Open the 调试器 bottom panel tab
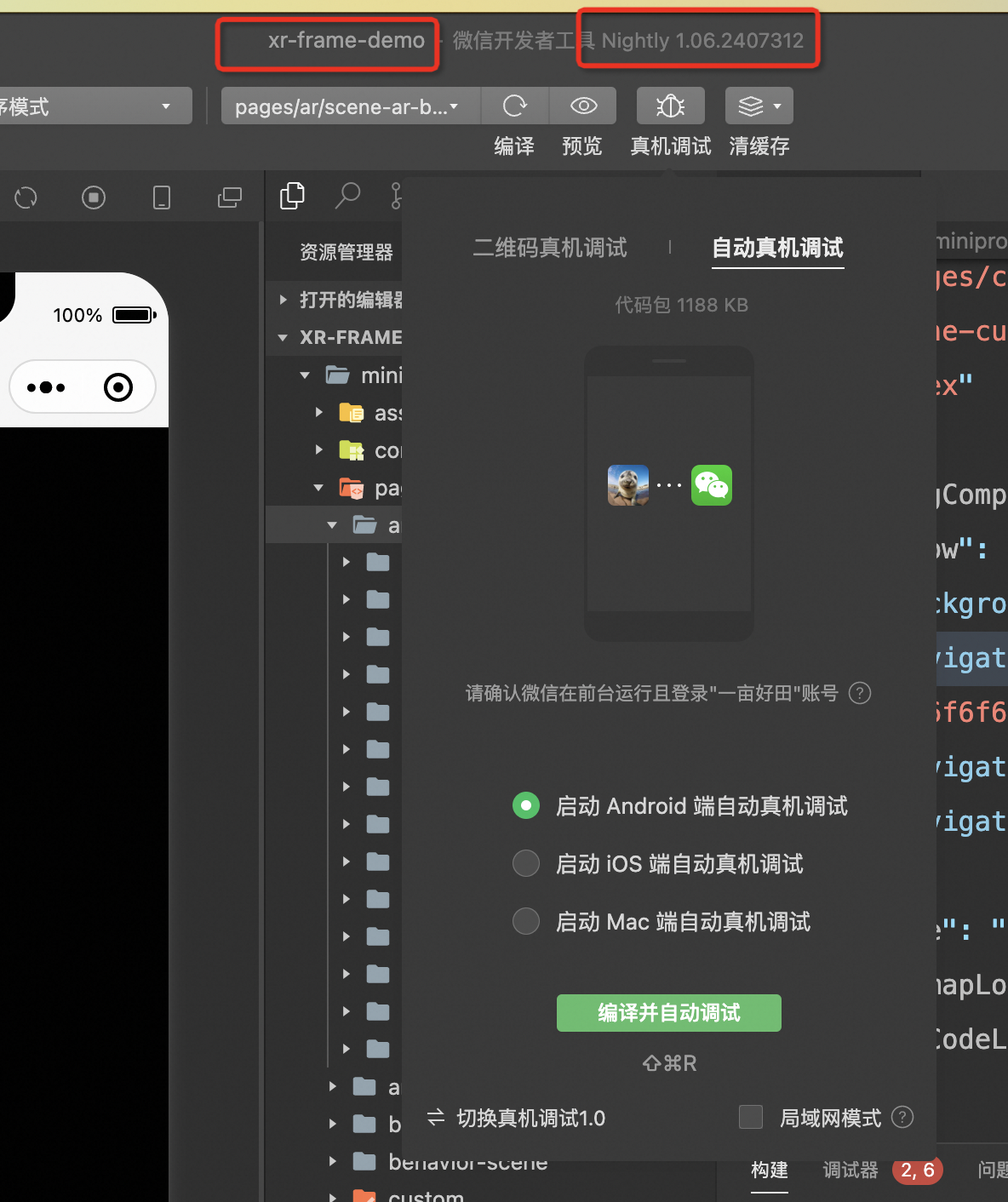This screenshot has height=1202, width=1008. click(850, 1171)
